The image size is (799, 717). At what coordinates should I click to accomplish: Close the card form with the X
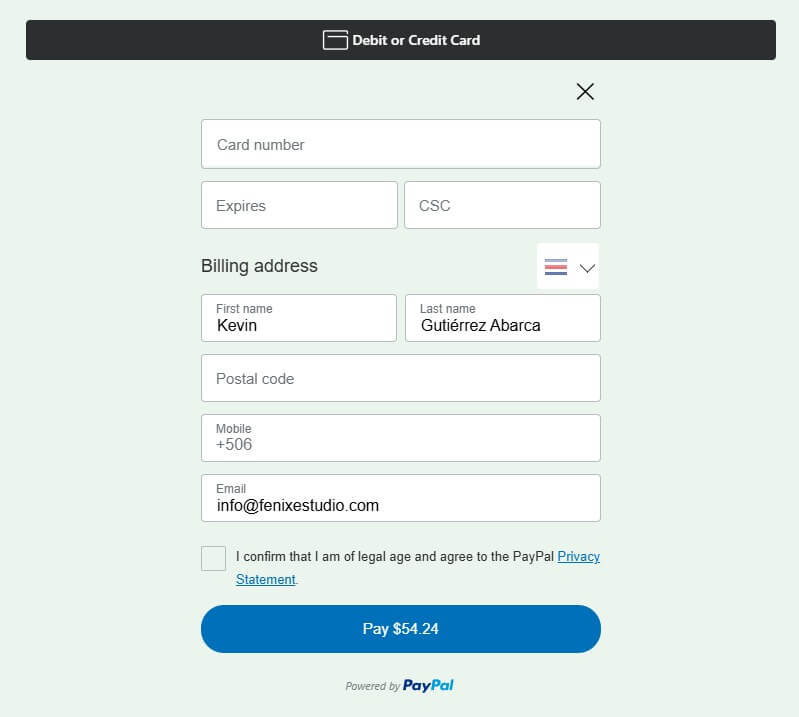click(585, 92)
